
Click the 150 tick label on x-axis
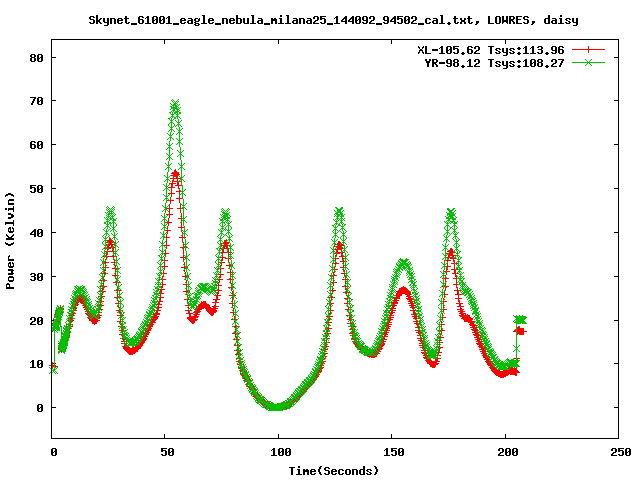click(x=393, y=453)
